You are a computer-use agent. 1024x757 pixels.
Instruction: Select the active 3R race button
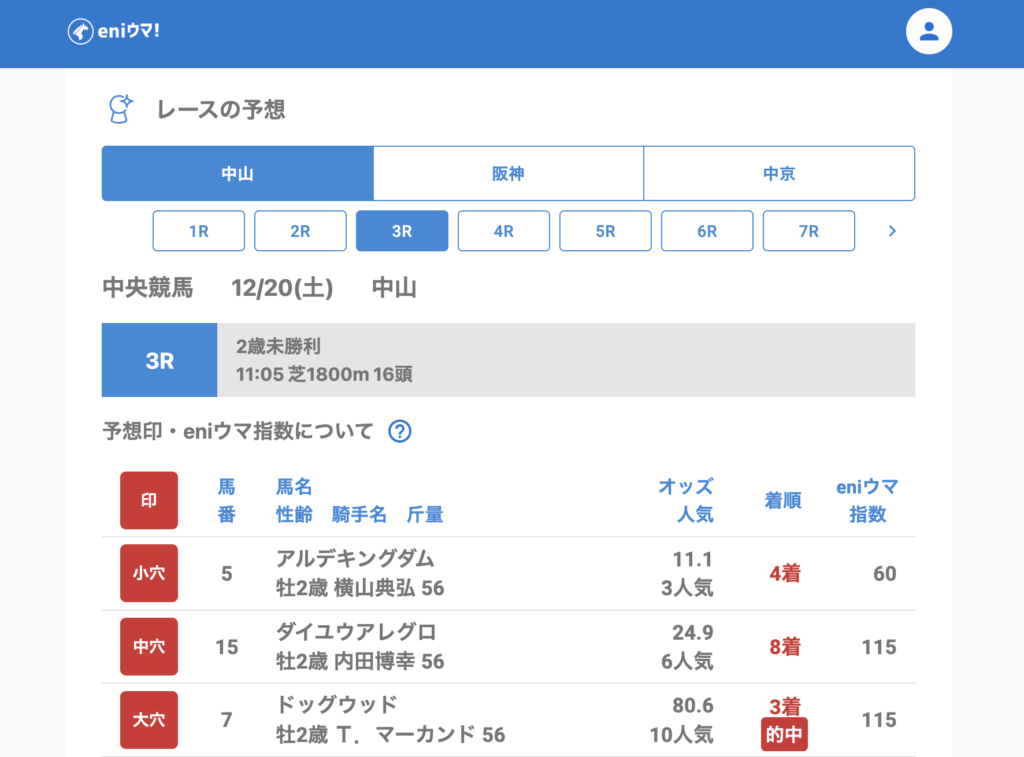click(x=402, y=231)
